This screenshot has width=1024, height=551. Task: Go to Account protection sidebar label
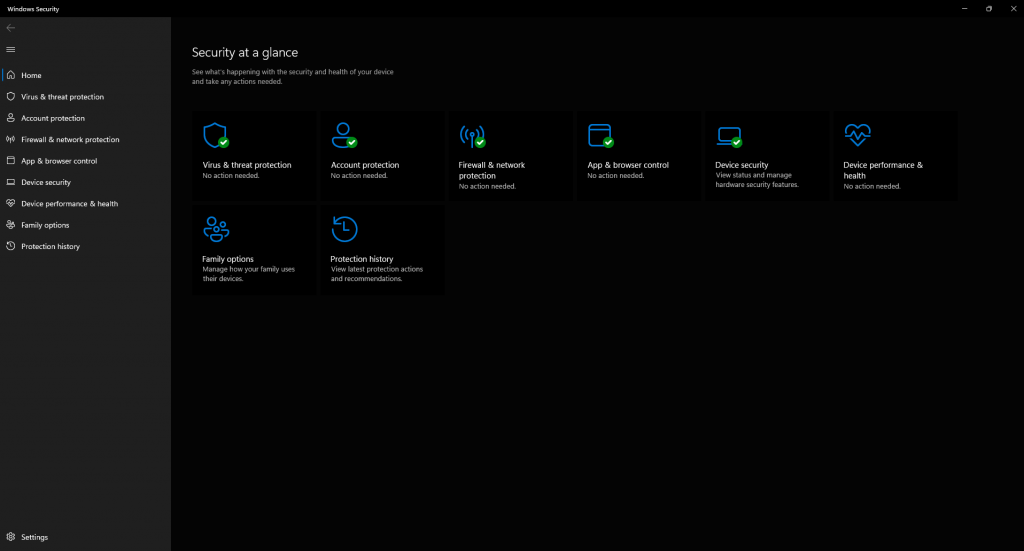[53, 118]
